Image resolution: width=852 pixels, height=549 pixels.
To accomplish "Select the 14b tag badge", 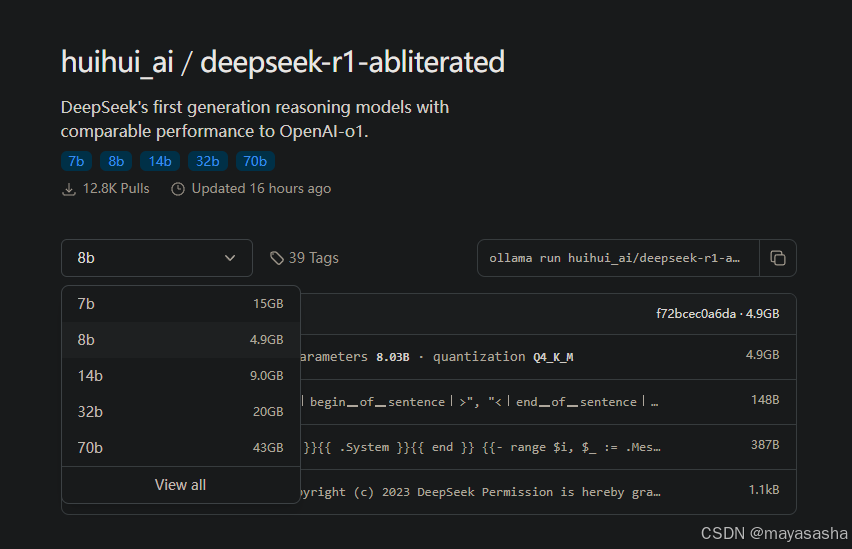I will point(160,161).
